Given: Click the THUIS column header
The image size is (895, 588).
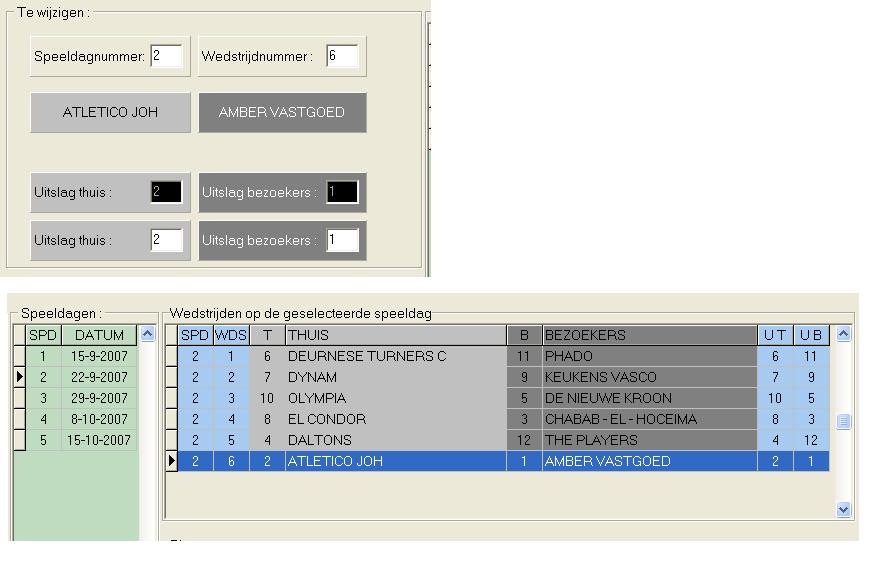Looking at the screenshot, I should click(x=395, y=335).
